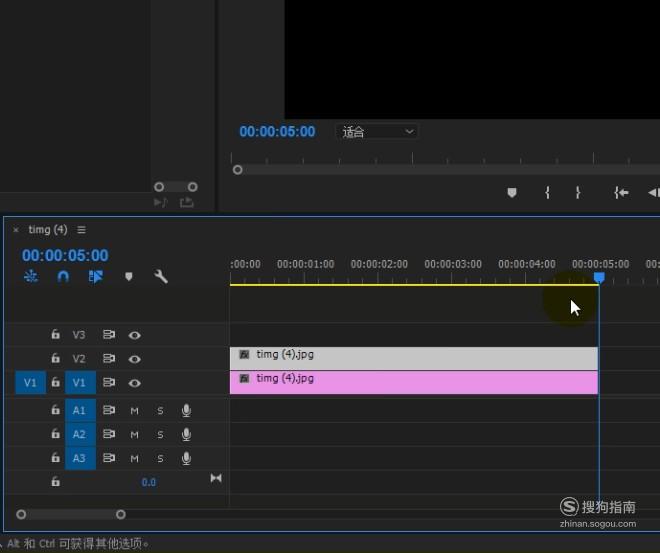Click source panel zoom bar right handle

pyautogui.click(x=192, y=186)
